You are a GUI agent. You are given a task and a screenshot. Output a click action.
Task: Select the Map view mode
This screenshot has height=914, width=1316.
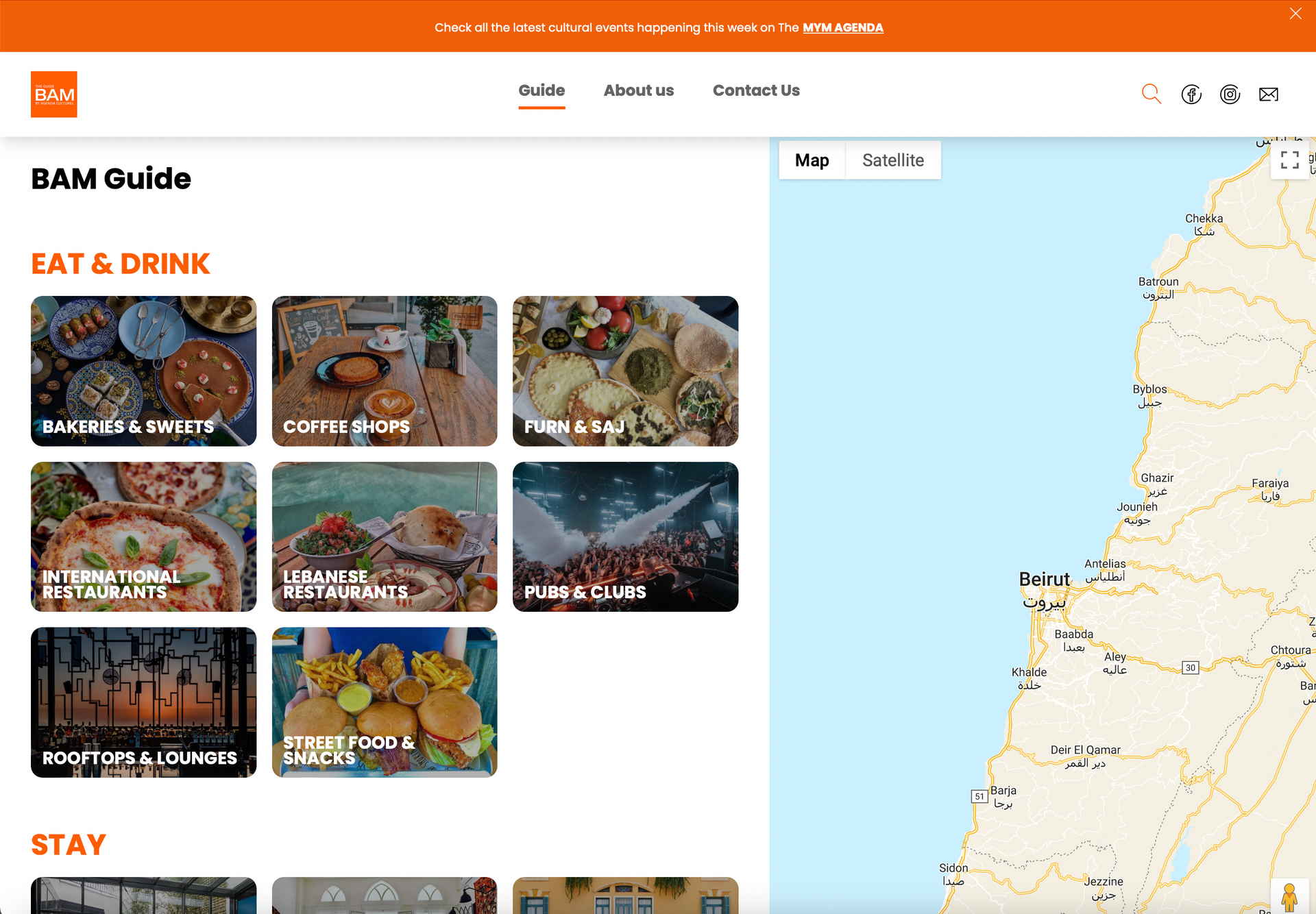click(812, 160)
